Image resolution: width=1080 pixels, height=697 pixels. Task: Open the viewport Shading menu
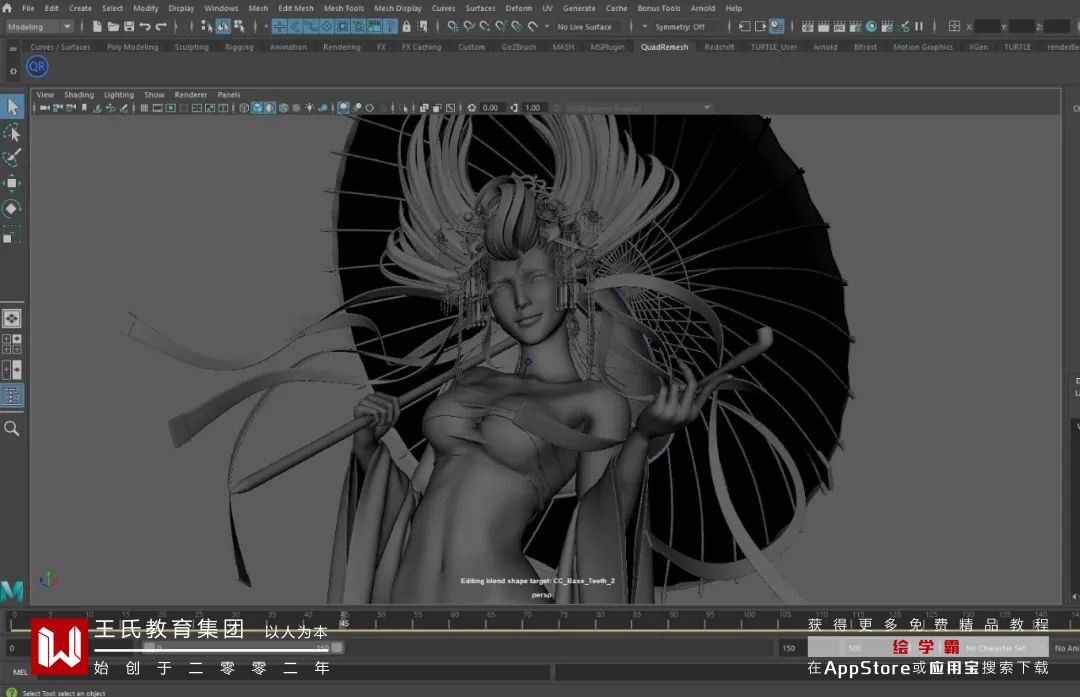(79, 95)
